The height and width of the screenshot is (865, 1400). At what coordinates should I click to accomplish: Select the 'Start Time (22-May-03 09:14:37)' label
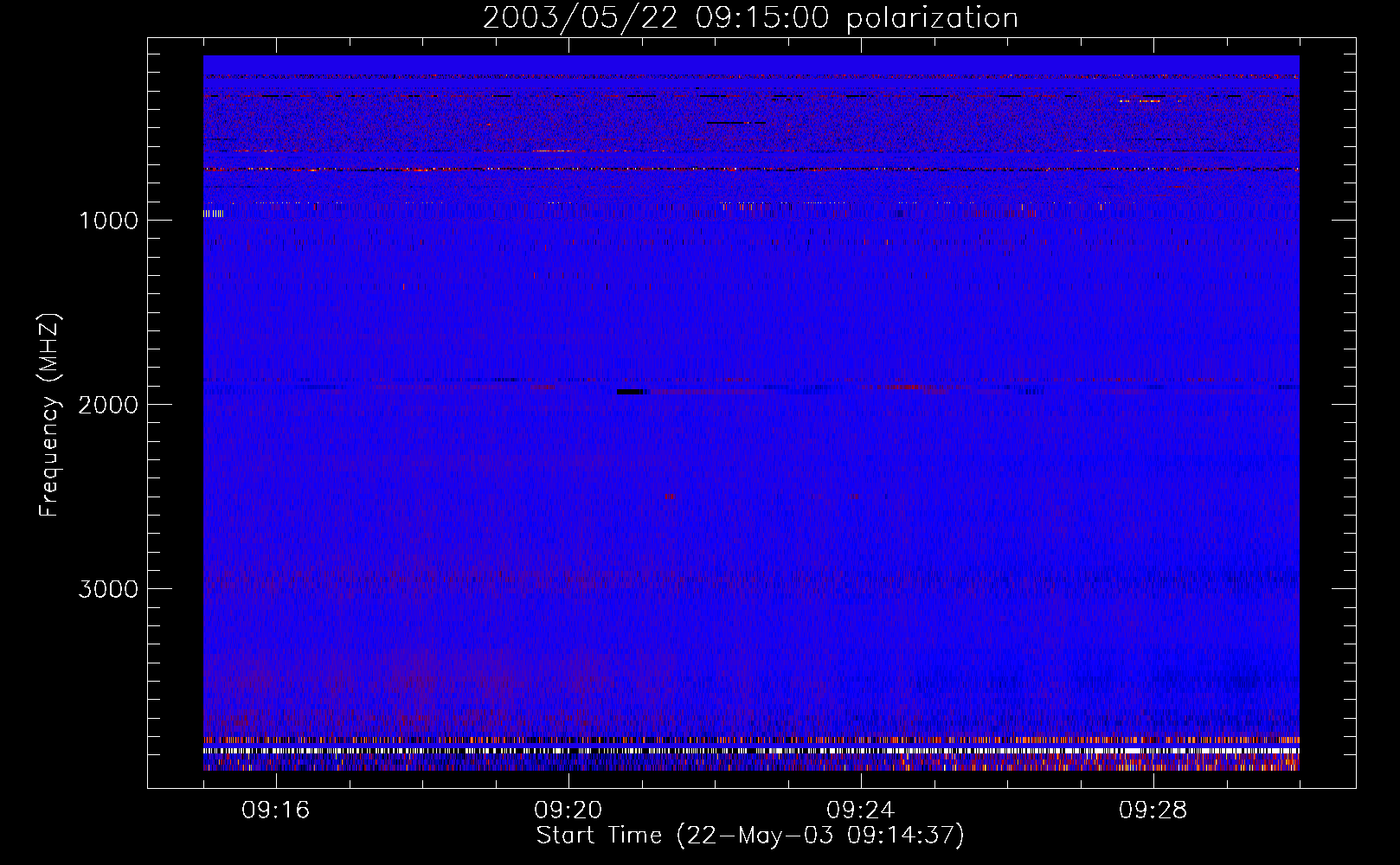(x=750, y=836)
